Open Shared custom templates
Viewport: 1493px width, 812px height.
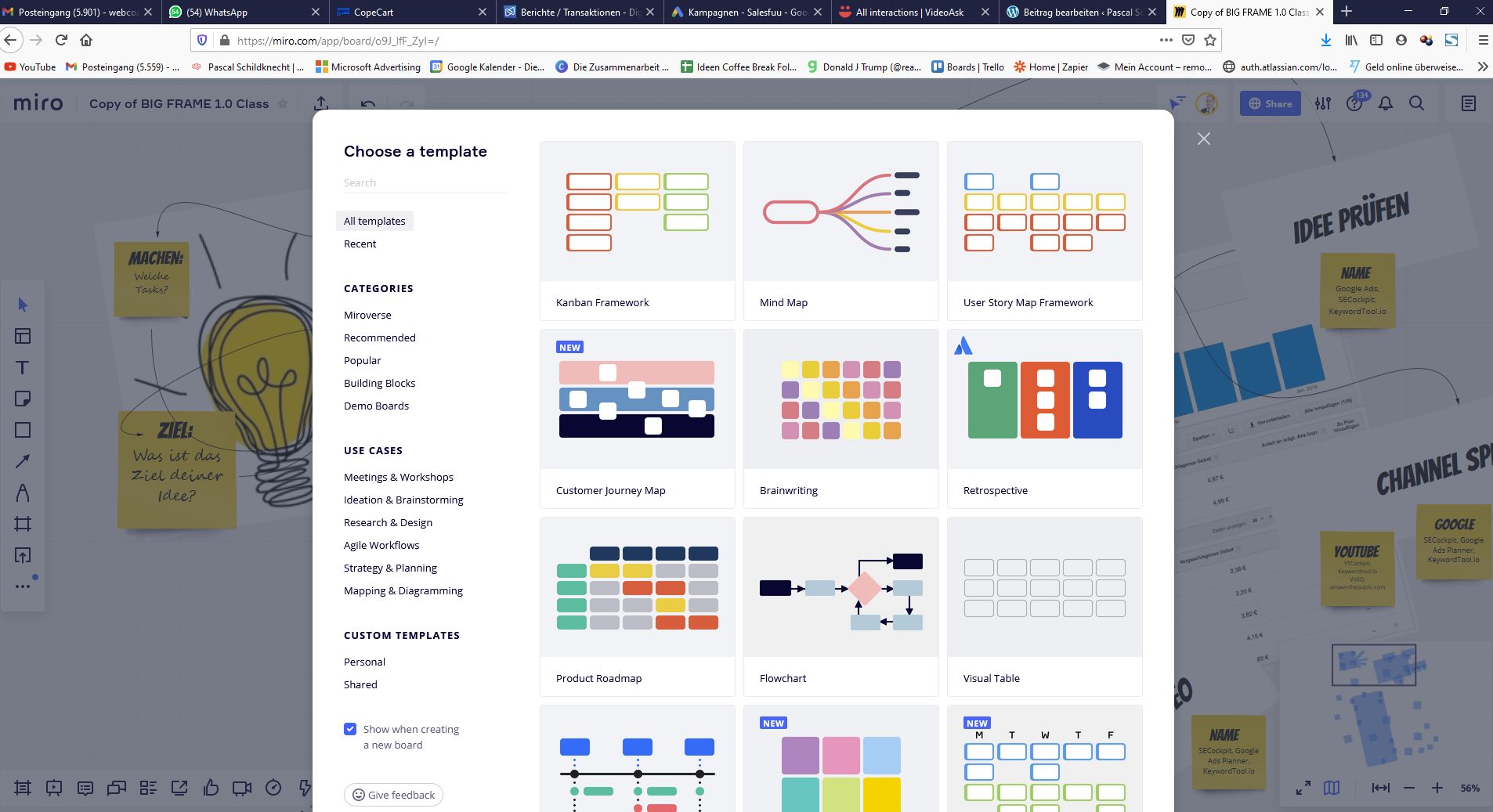[x=360, y=684]
